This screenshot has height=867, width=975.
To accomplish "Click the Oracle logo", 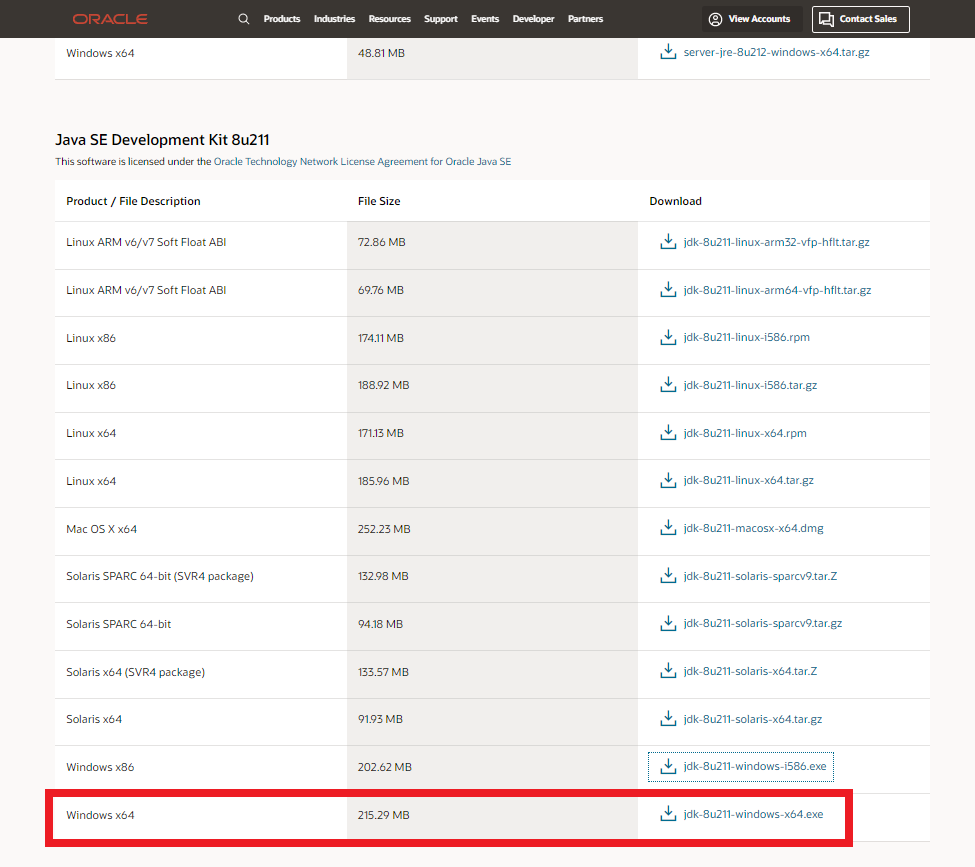I will click(110, 19).
